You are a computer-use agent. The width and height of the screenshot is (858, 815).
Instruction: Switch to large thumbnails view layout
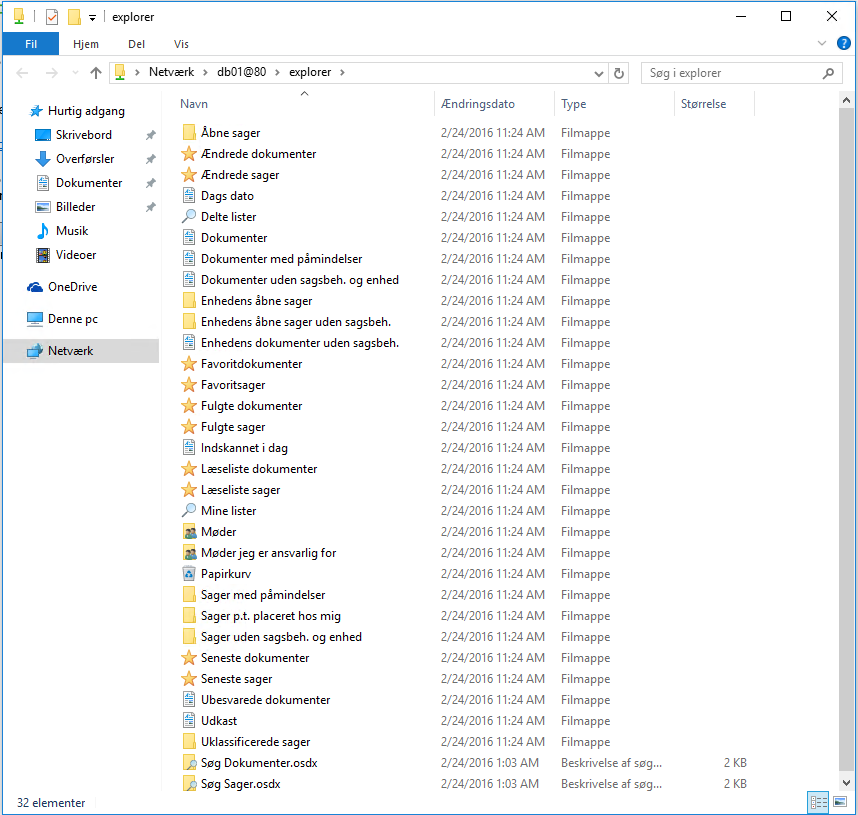click(x=840, y=802)
